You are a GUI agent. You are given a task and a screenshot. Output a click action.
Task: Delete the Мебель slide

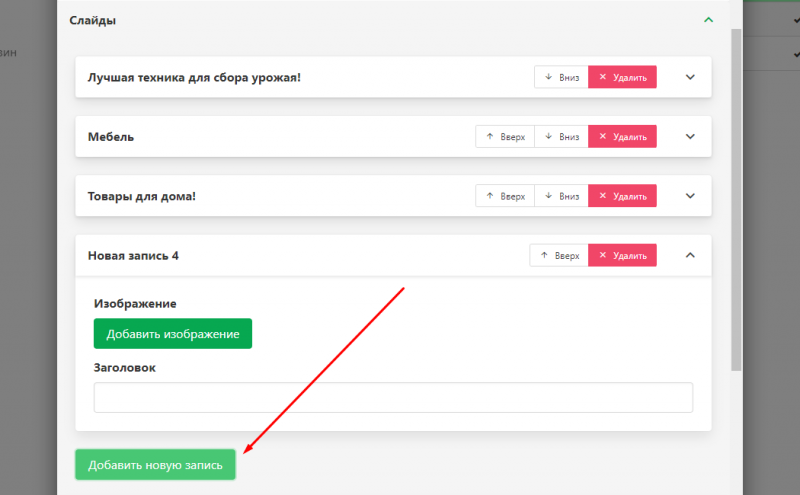pos(622,137)
